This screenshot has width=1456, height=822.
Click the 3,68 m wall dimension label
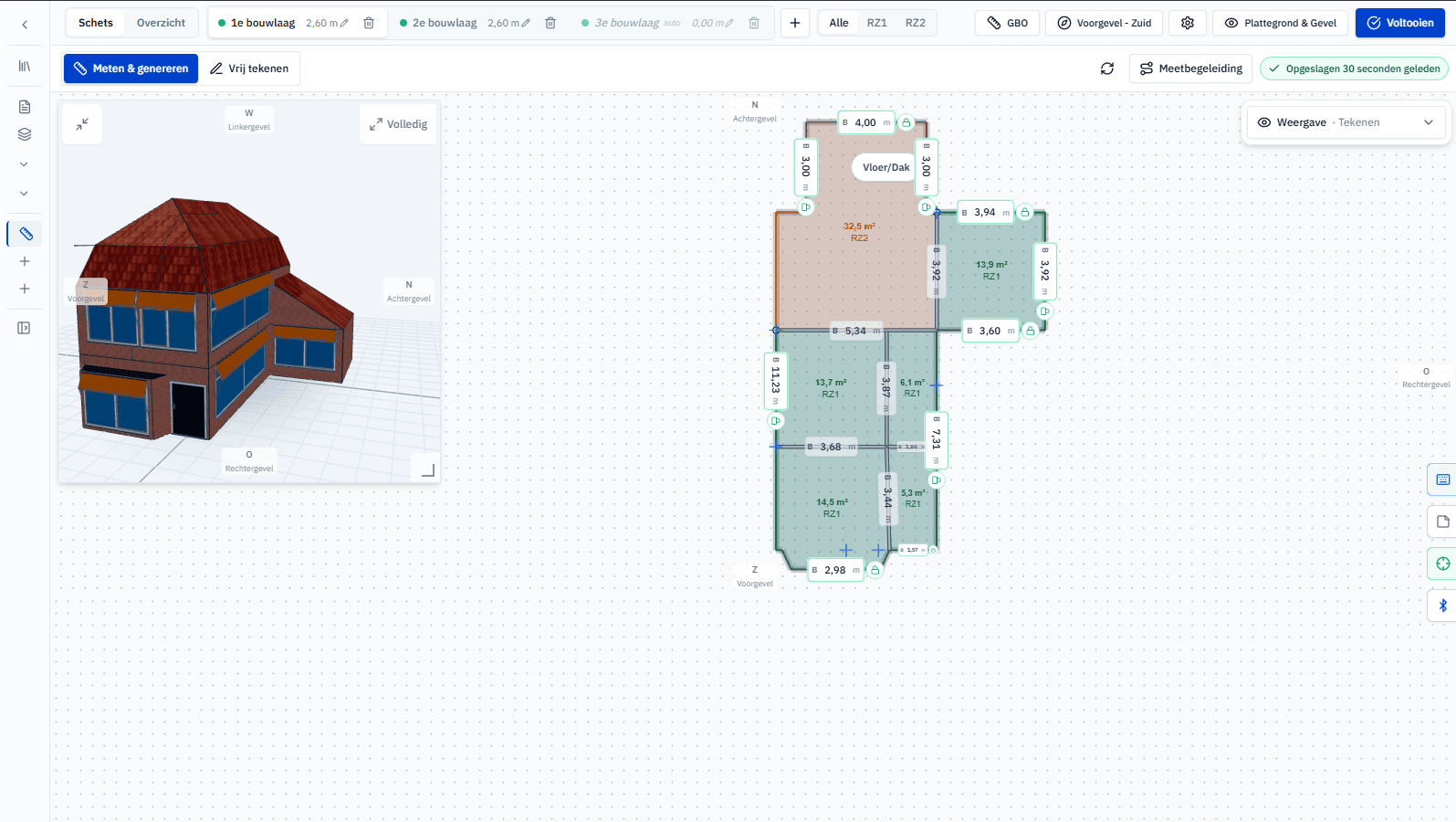pos(831,447)
